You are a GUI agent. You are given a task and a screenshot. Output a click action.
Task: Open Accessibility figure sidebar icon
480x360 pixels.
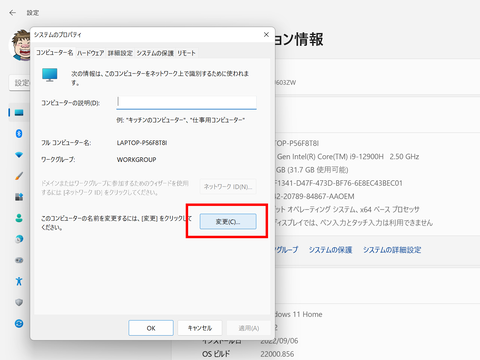tap(19, 281)
